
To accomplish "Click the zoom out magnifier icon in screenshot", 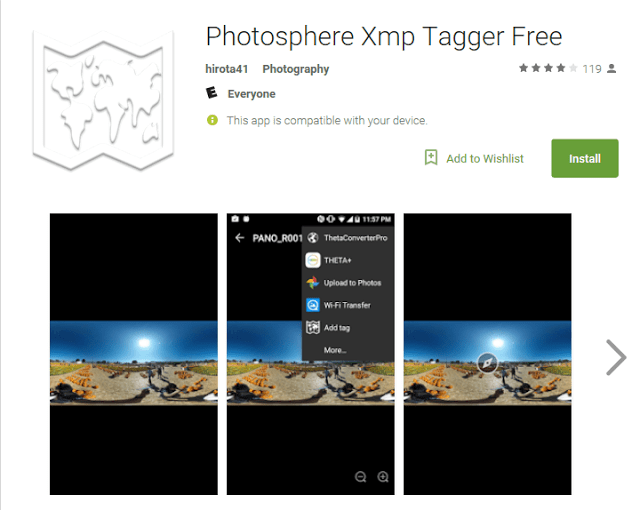I will coord(360,477).
